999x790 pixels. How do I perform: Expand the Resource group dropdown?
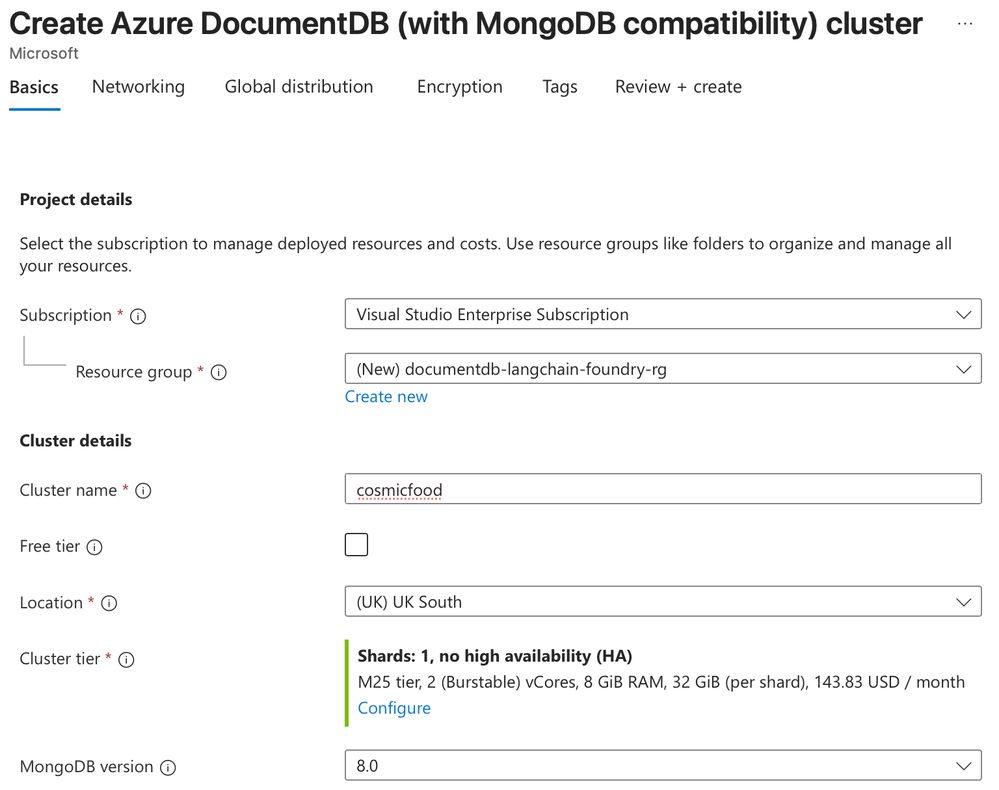[662, 369]
